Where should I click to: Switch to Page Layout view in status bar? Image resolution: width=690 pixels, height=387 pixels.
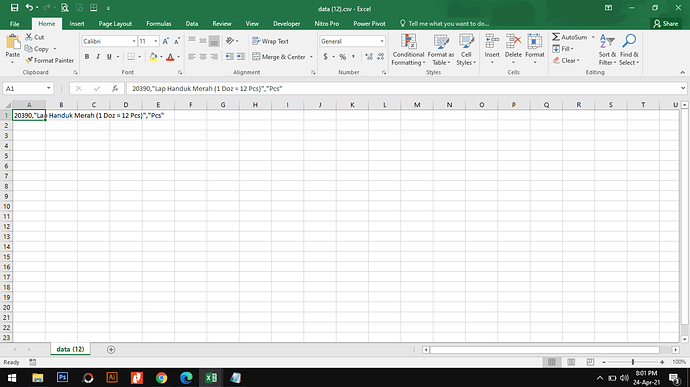click(571, 362)
